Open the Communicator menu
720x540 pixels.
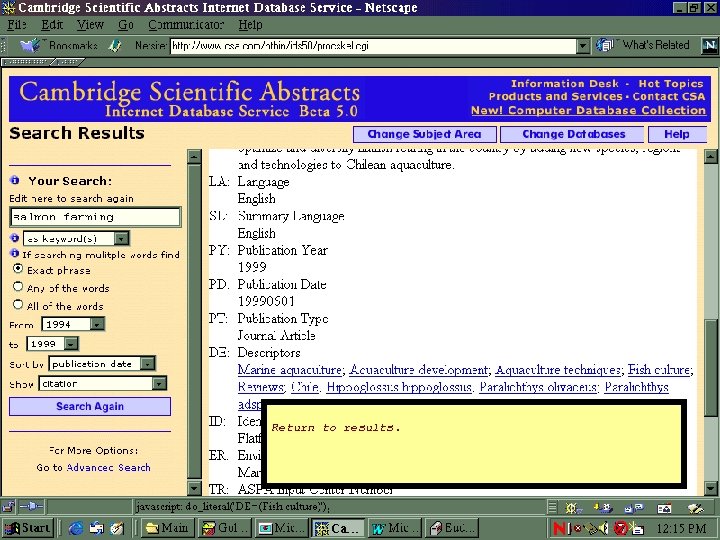point(186,25)
